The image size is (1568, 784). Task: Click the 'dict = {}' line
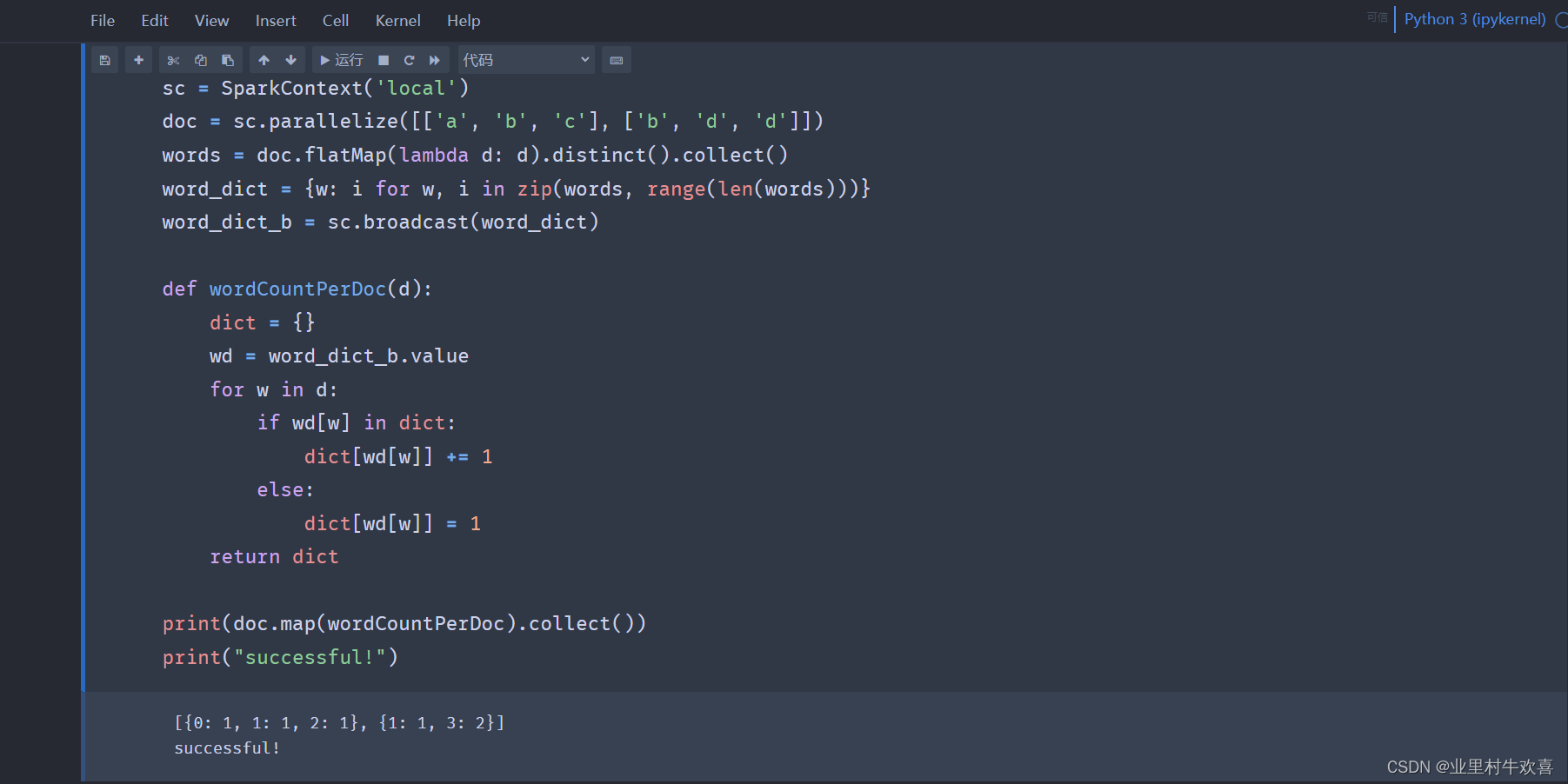(x=262, y=322)
